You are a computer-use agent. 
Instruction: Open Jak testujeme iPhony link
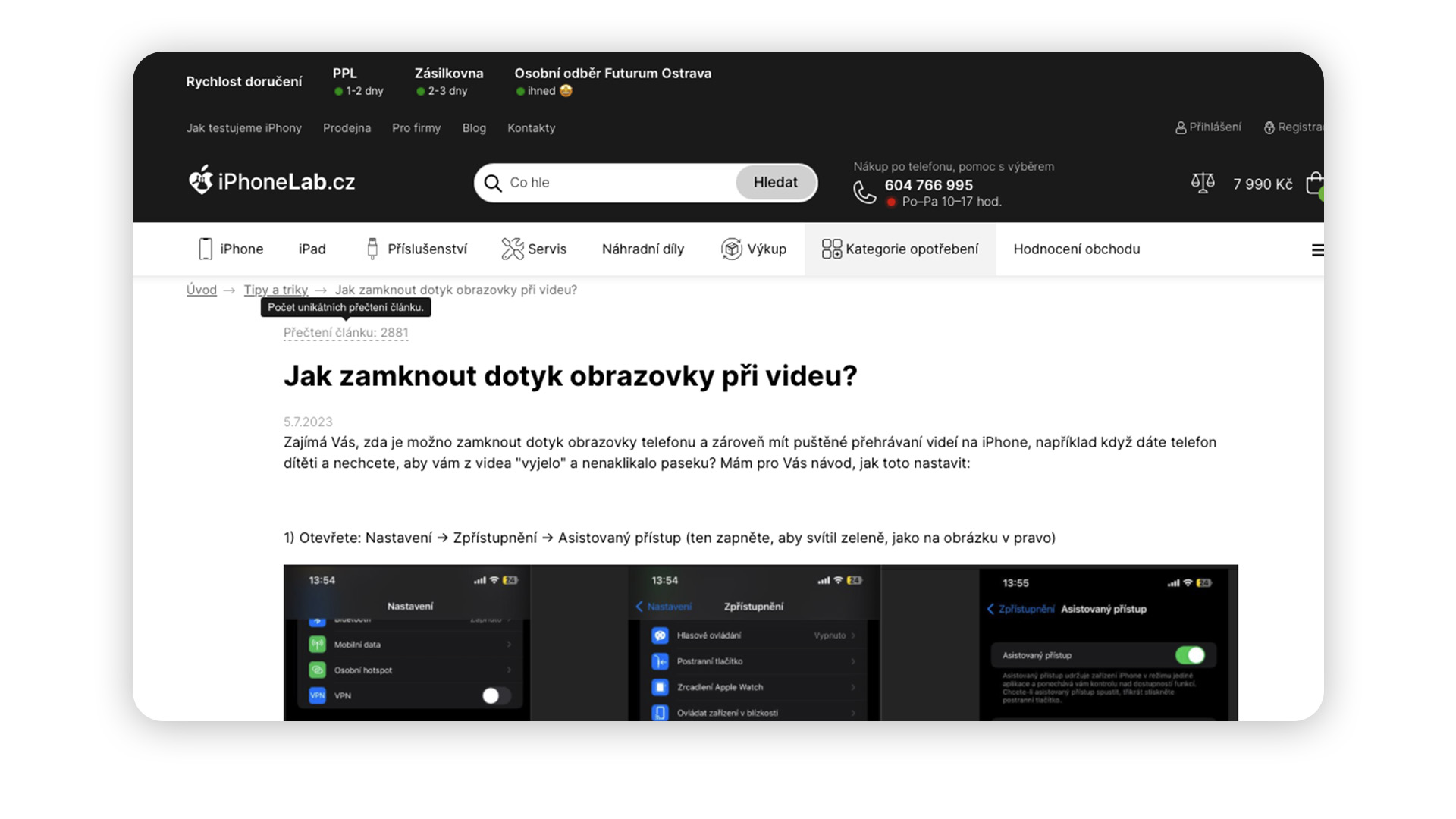point(244,128)
